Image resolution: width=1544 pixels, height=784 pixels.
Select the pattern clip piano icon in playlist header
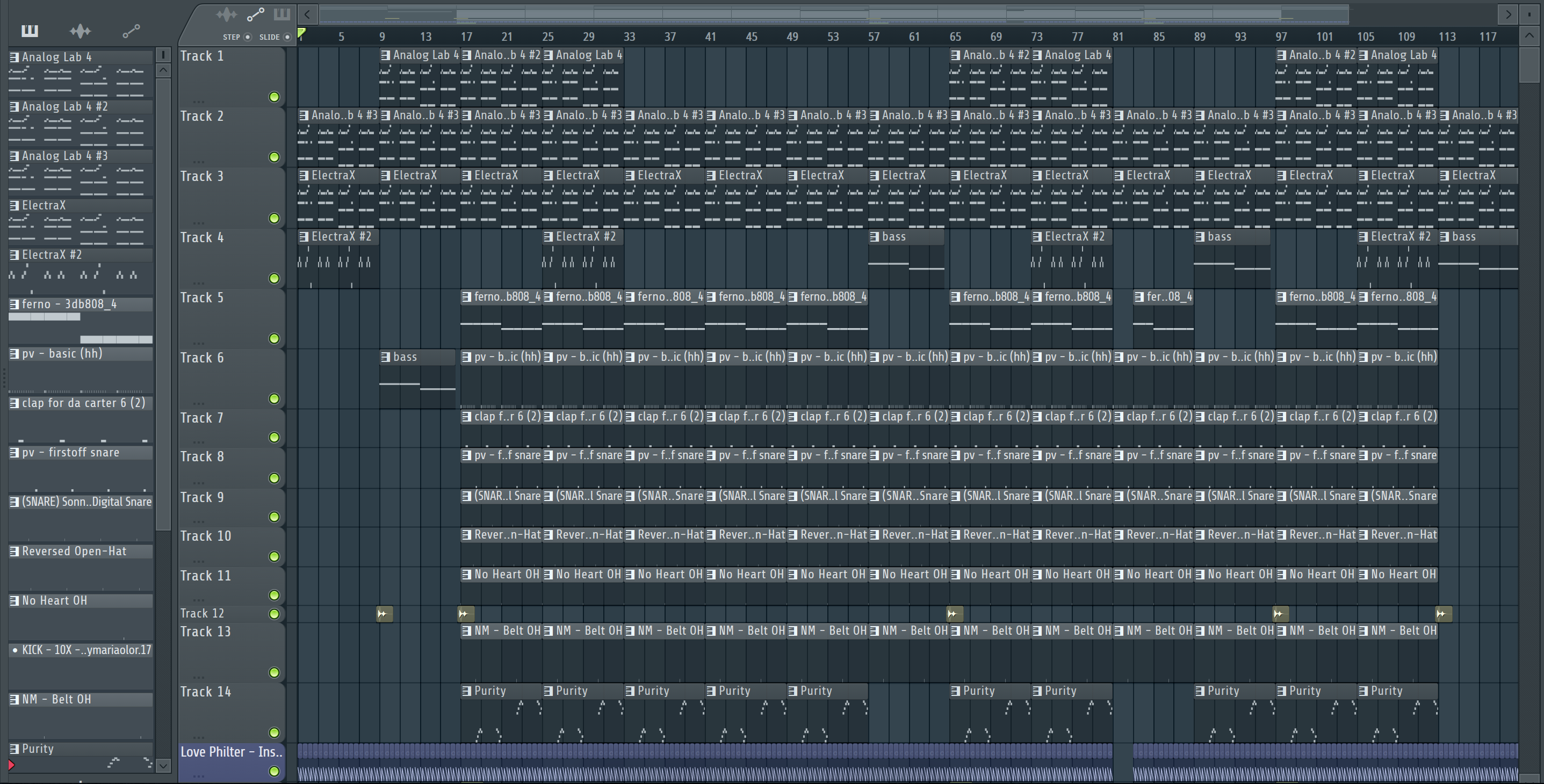coord(282,14)
